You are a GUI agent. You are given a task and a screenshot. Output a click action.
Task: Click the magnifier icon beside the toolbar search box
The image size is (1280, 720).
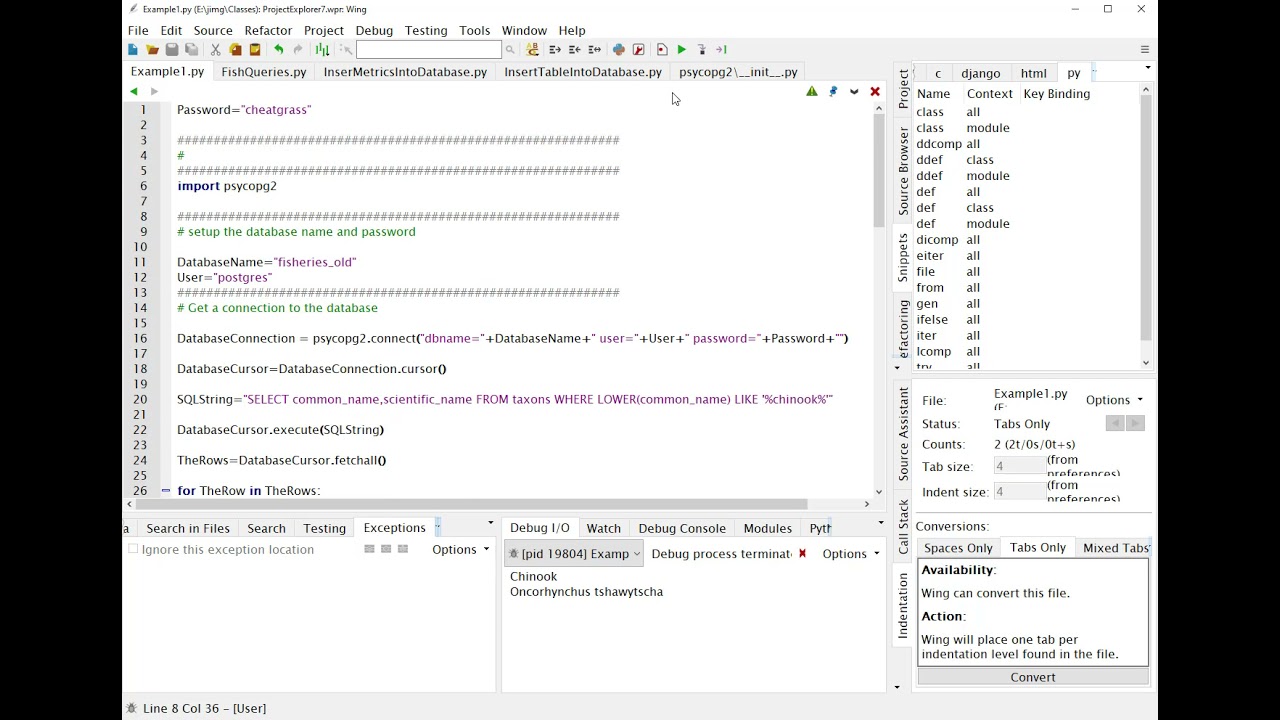click(510, 50)
